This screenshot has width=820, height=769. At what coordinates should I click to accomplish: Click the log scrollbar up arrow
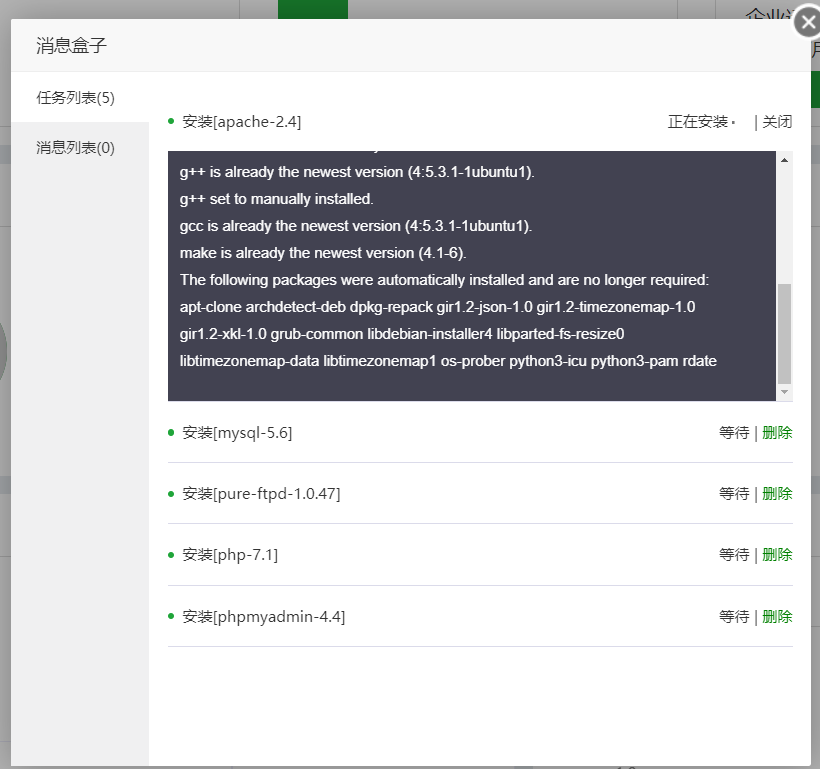785,160
